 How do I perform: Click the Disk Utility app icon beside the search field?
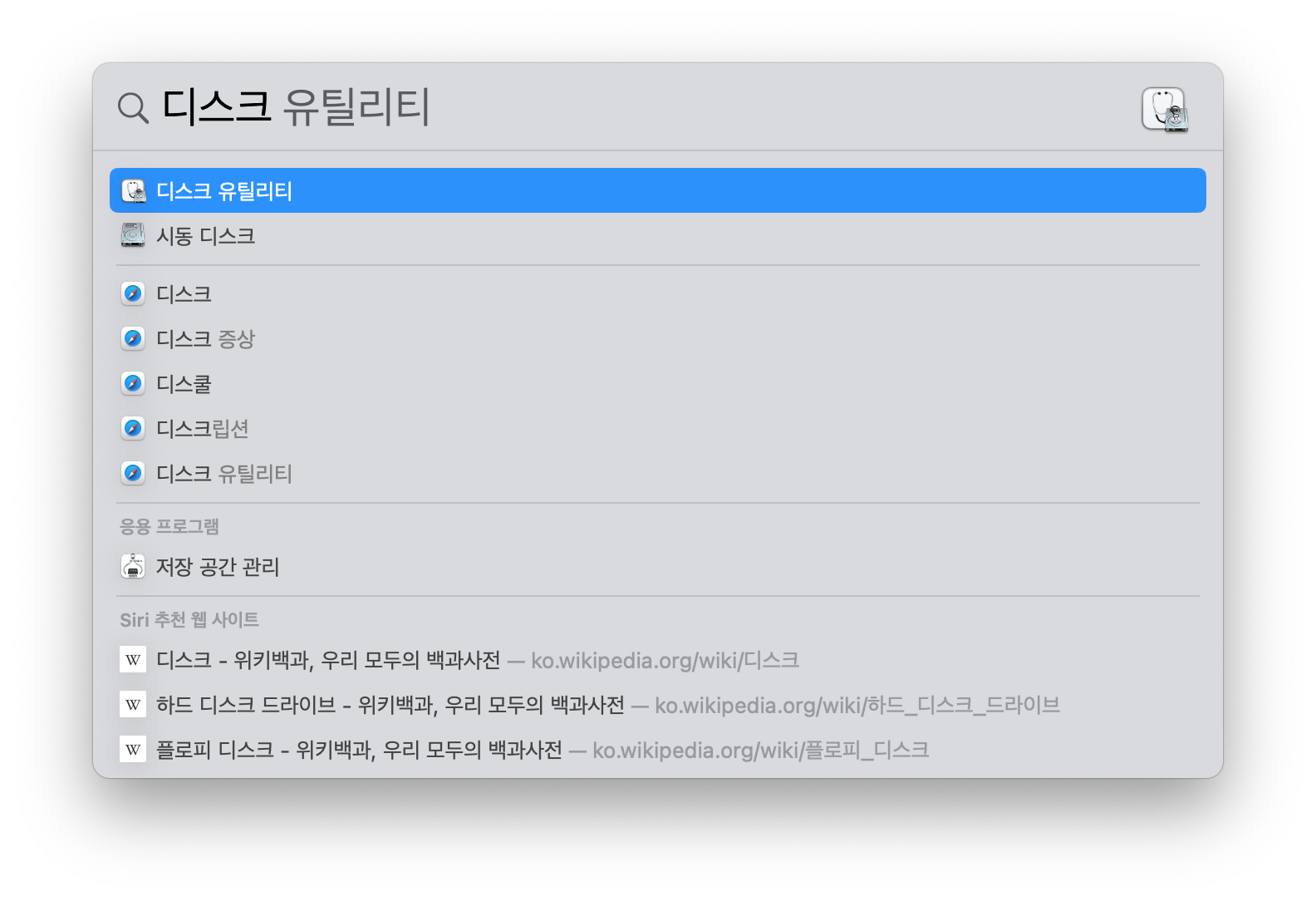point(1165,110)
